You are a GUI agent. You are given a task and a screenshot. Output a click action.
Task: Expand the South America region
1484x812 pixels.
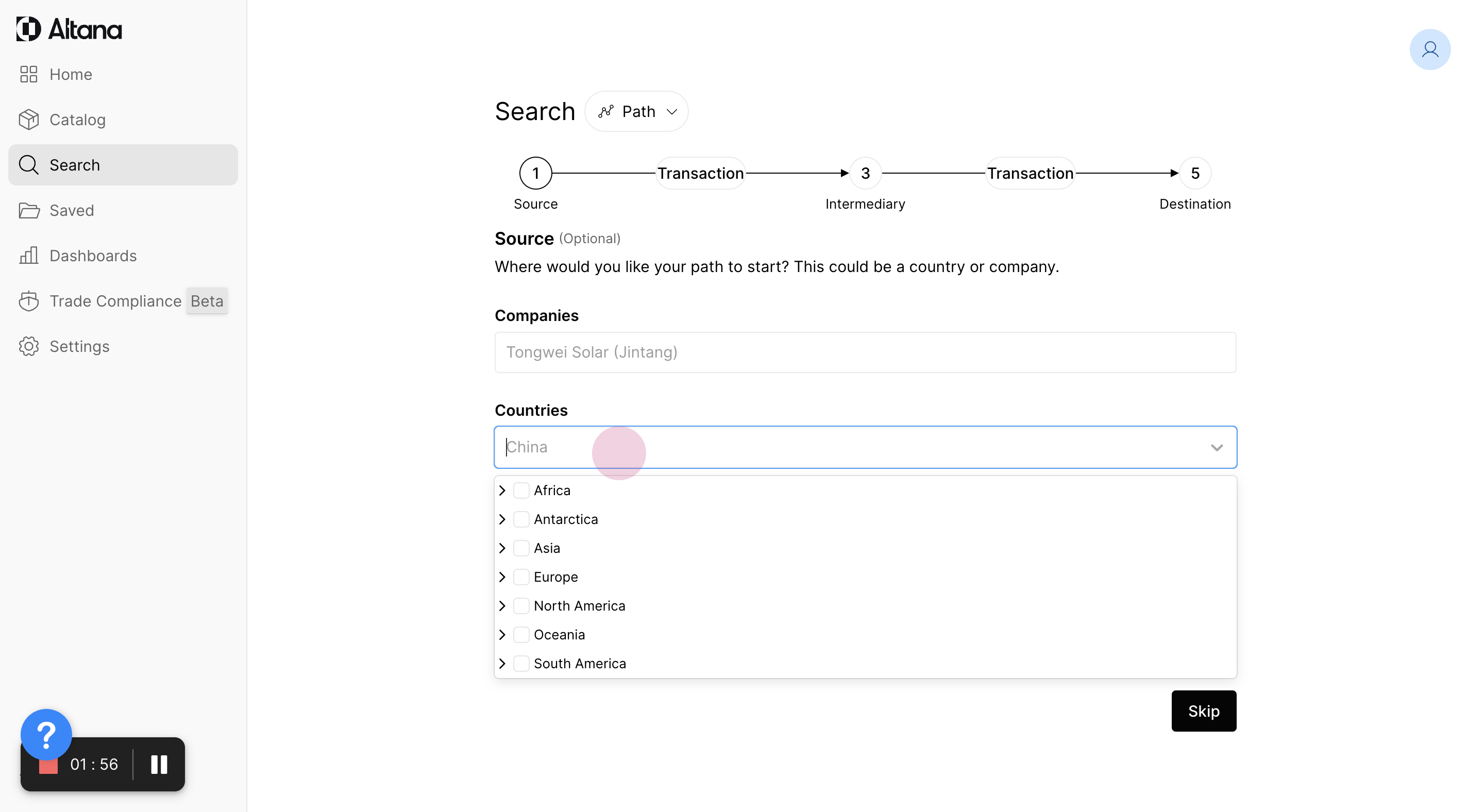[x=502, y=664]
